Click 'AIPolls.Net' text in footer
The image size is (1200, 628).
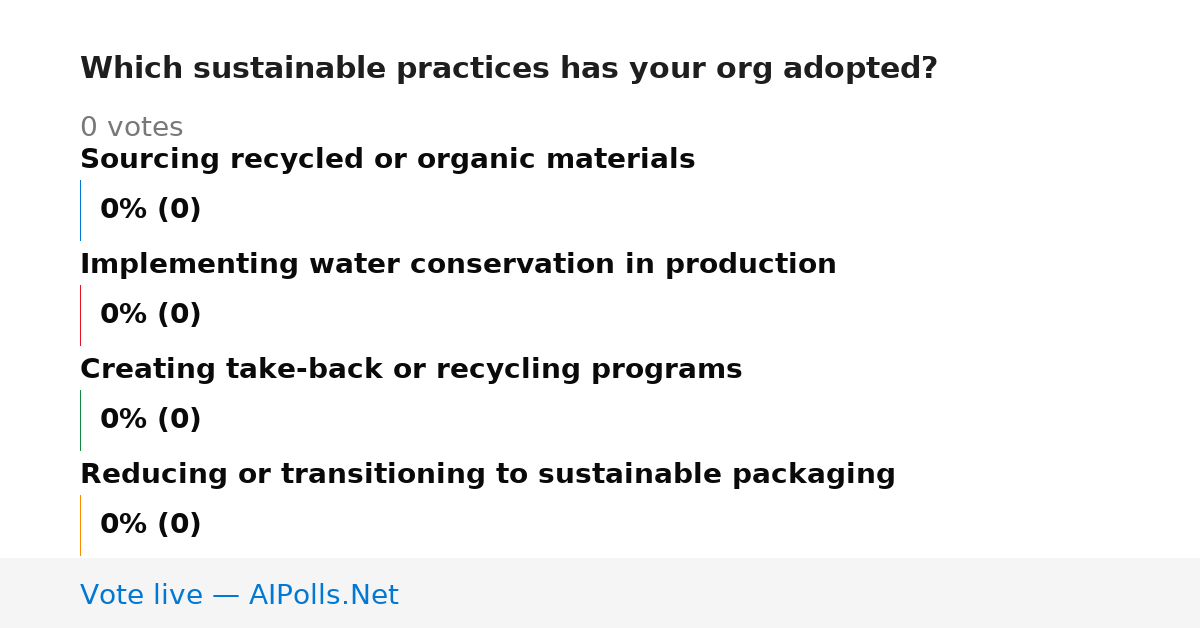(x=323, y=596)
